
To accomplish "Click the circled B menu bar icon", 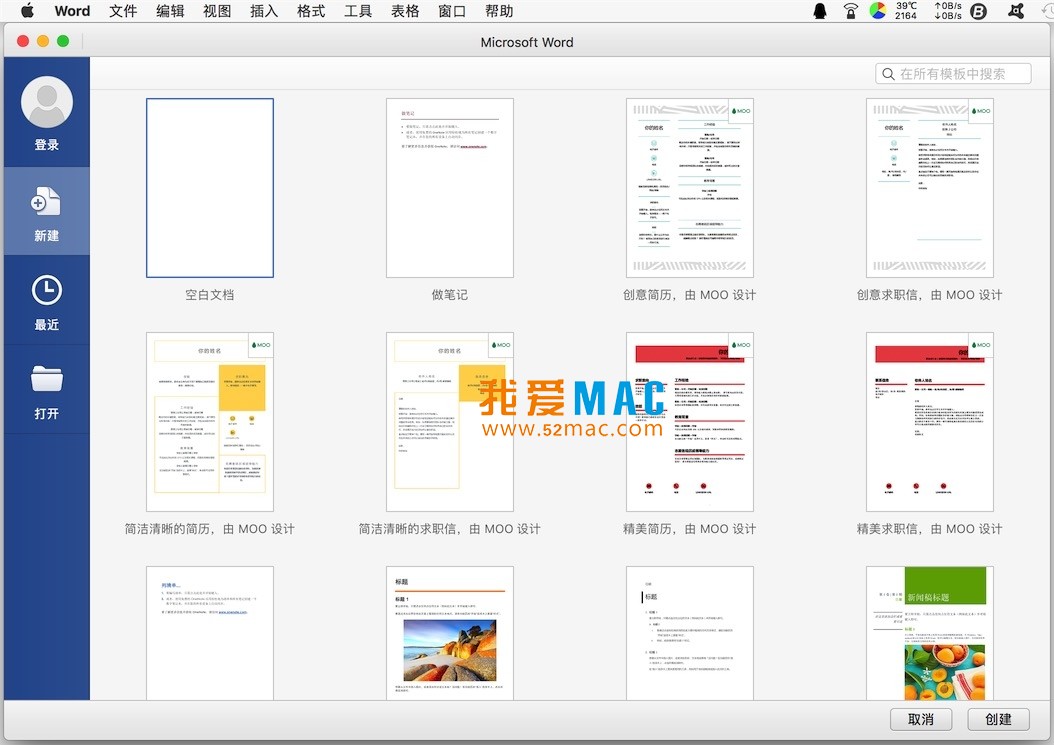I will 978,11.
